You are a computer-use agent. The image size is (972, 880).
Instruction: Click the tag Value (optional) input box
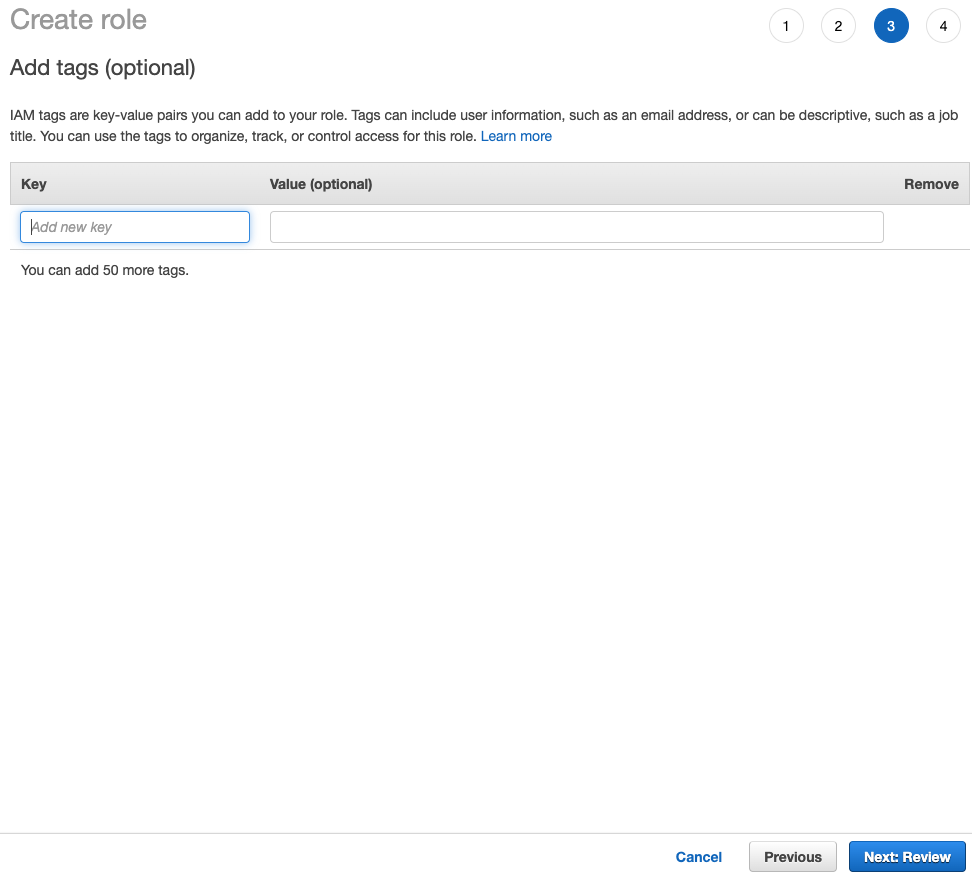pos(577,227)
